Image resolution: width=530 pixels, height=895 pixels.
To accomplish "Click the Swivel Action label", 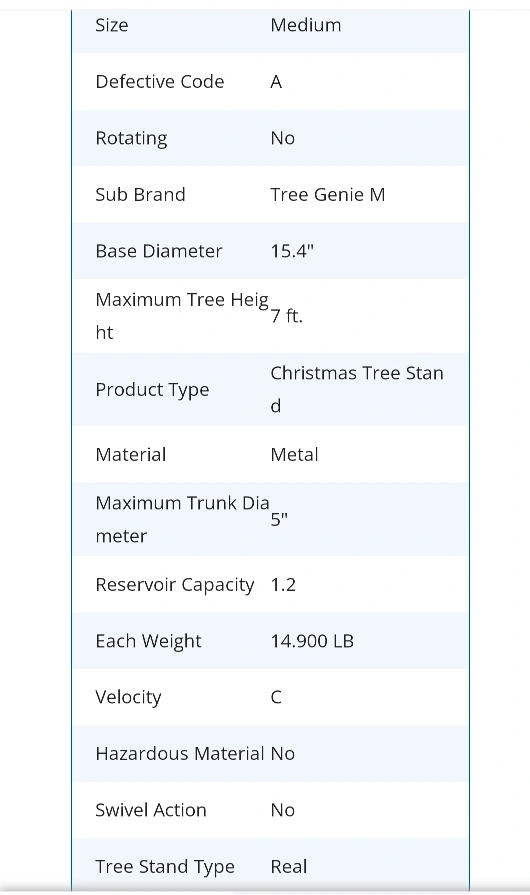I will coord(151,811).
